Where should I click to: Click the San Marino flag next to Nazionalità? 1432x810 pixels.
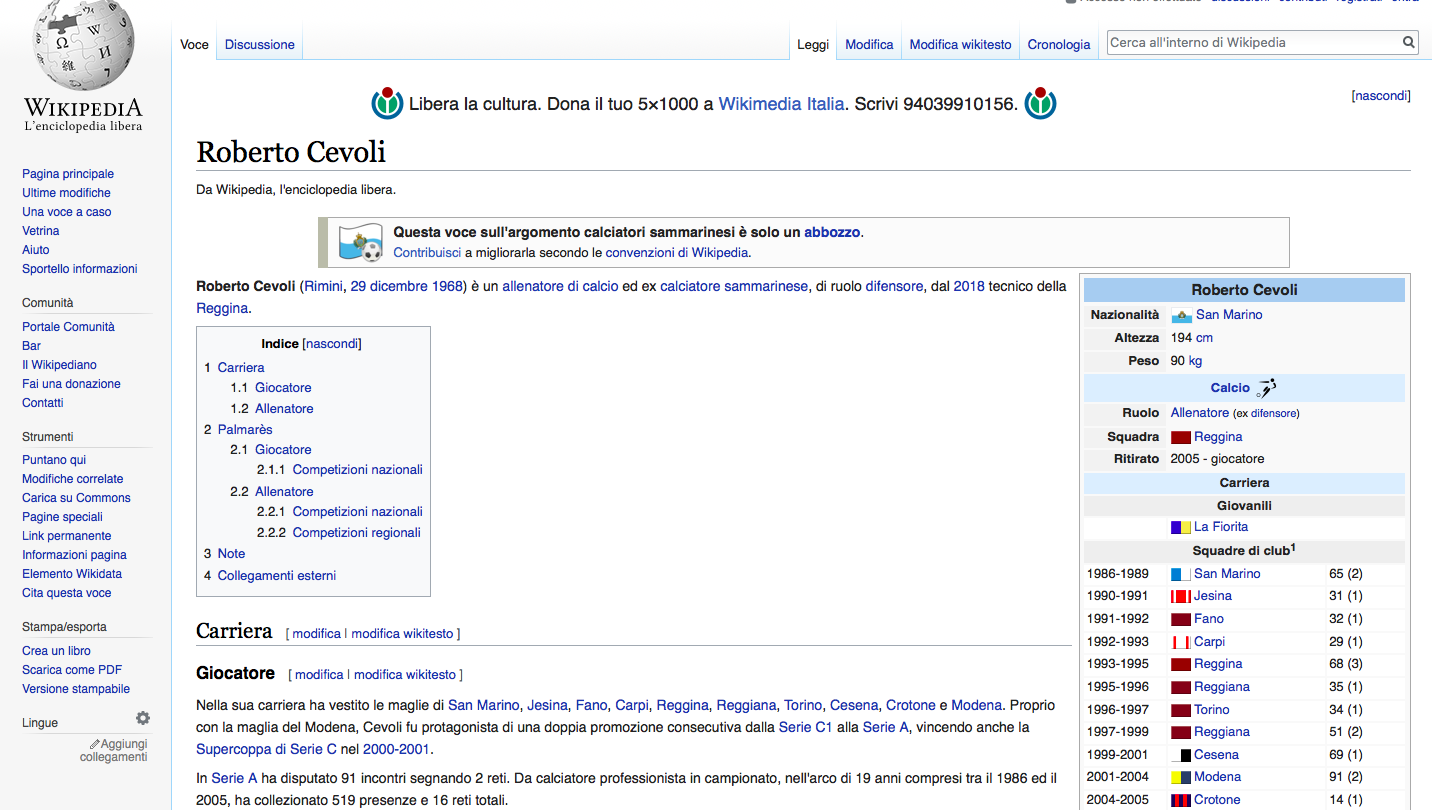point(1181,315)
